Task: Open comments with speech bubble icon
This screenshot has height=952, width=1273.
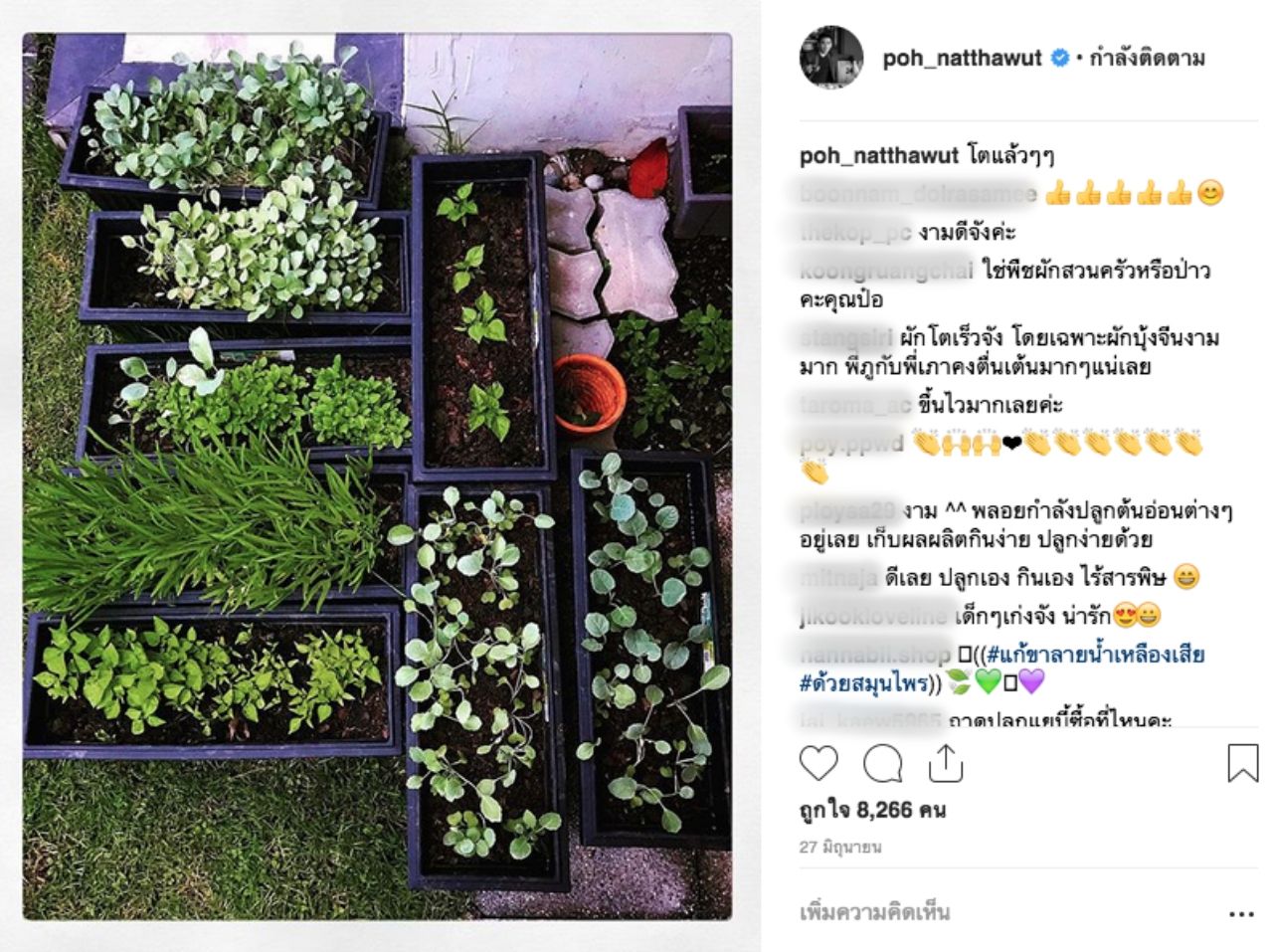Action: (x=882, y=764)
